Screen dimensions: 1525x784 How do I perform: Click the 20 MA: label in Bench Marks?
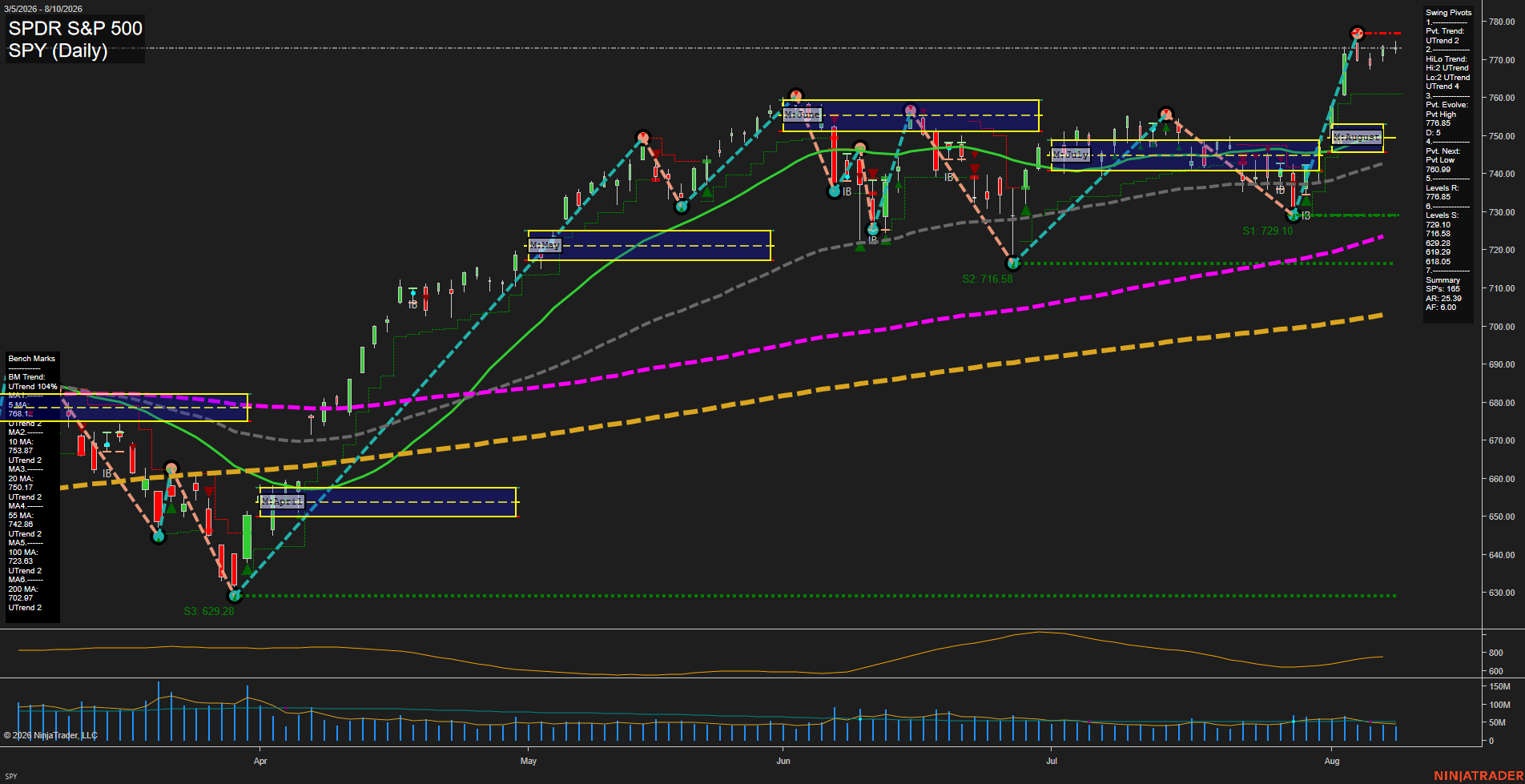21,479
